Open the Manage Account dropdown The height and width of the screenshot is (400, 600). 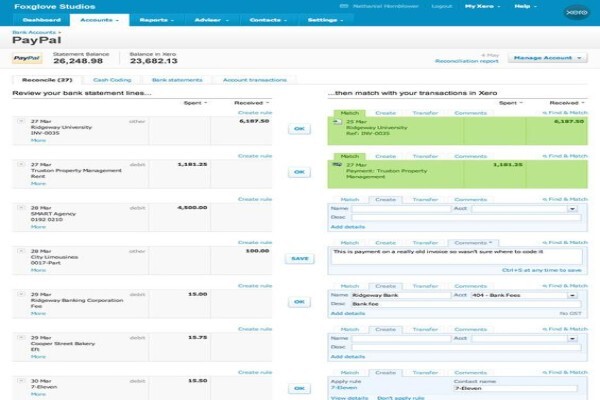pos(548,58)
